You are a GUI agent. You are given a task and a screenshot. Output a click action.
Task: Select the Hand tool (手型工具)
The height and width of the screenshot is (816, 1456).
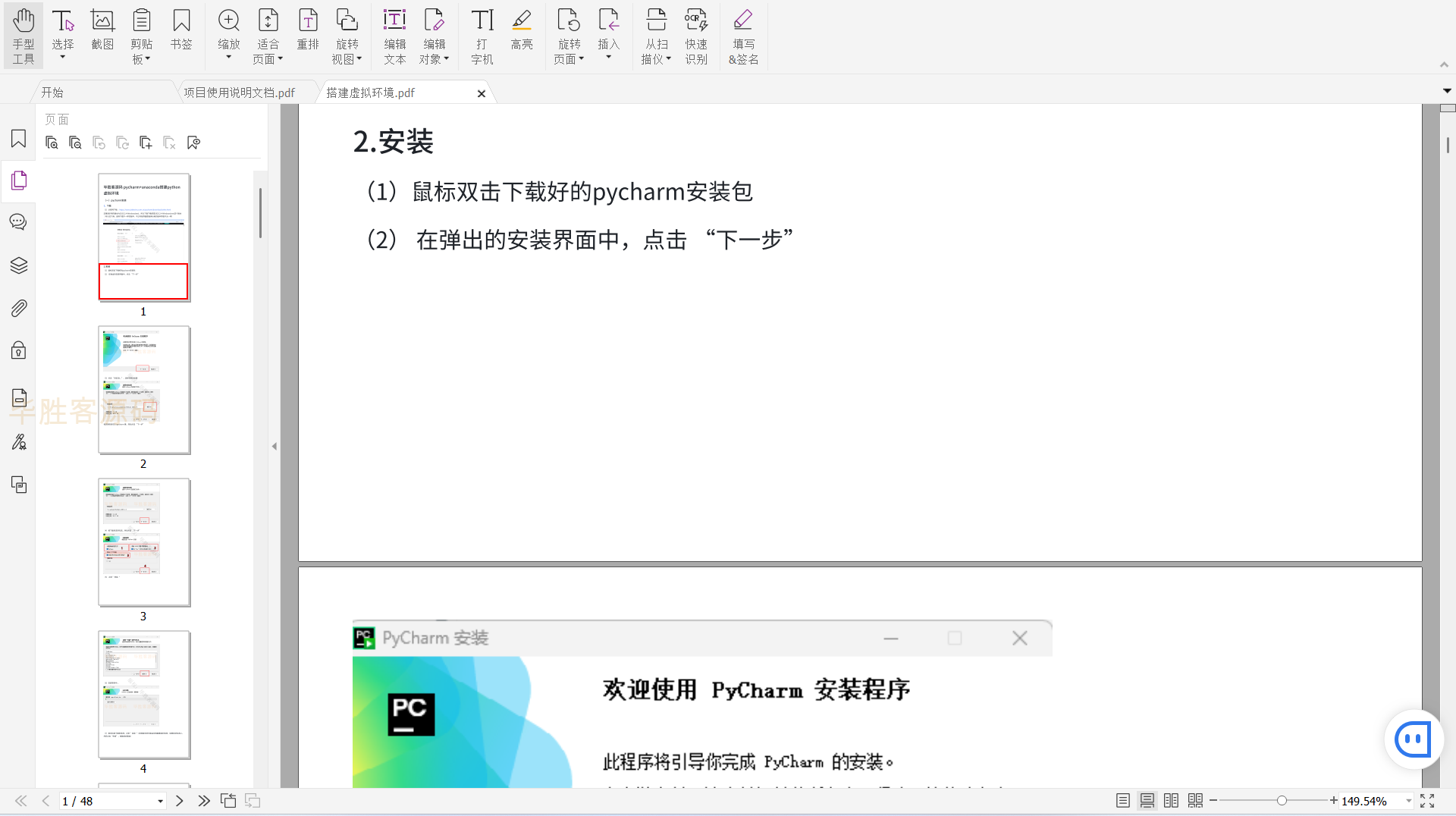(x=24, y=36)
